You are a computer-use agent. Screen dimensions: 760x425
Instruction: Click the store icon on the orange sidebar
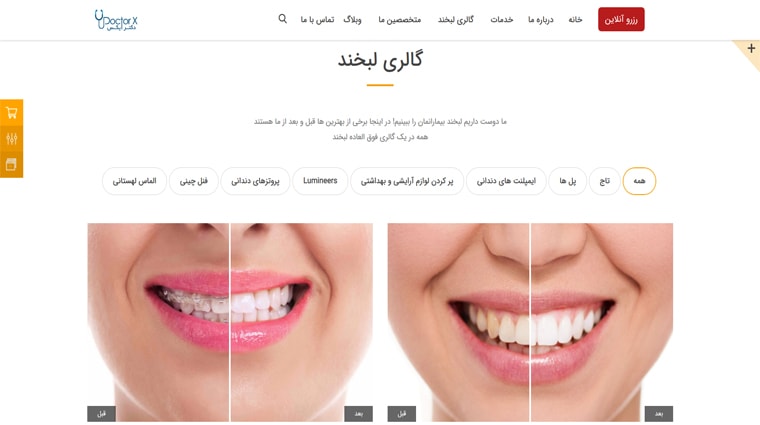click(12, 165)
